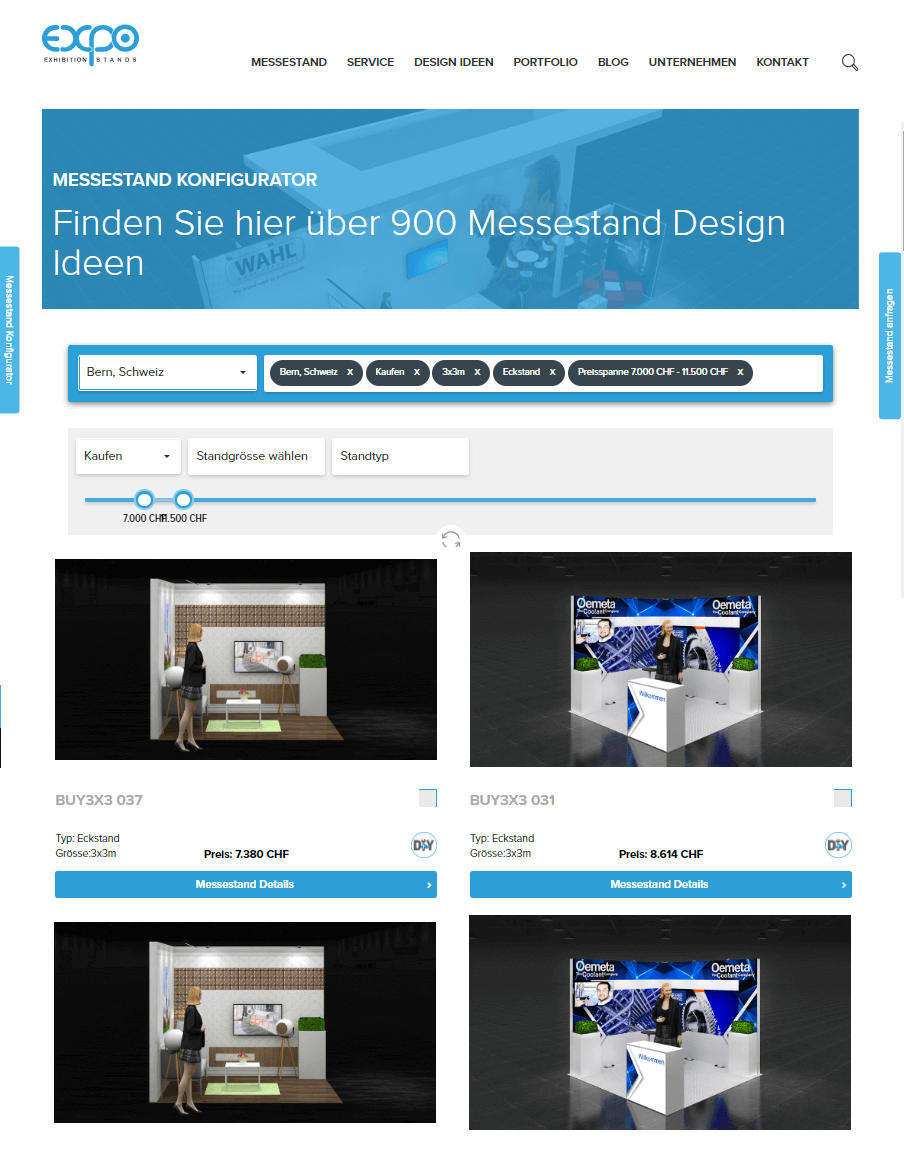Expand 'Standgrösse wählen' selector
The width and height of the screenshot is (904, 1152).
pyautogui.click(x=256, y=456)
